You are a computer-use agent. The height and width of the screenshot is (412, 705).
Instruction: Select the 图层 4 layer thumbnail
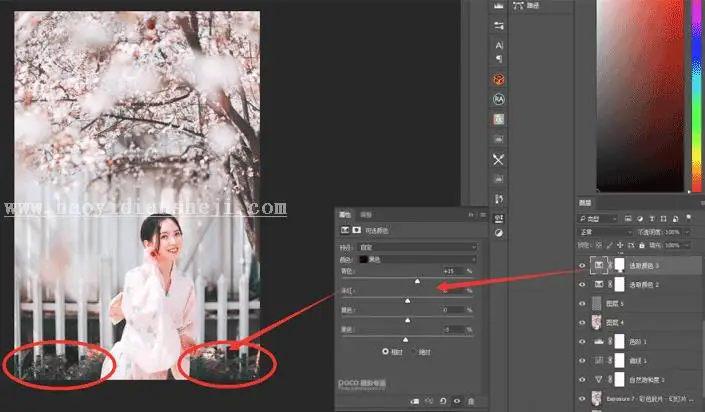click(597, 322)
